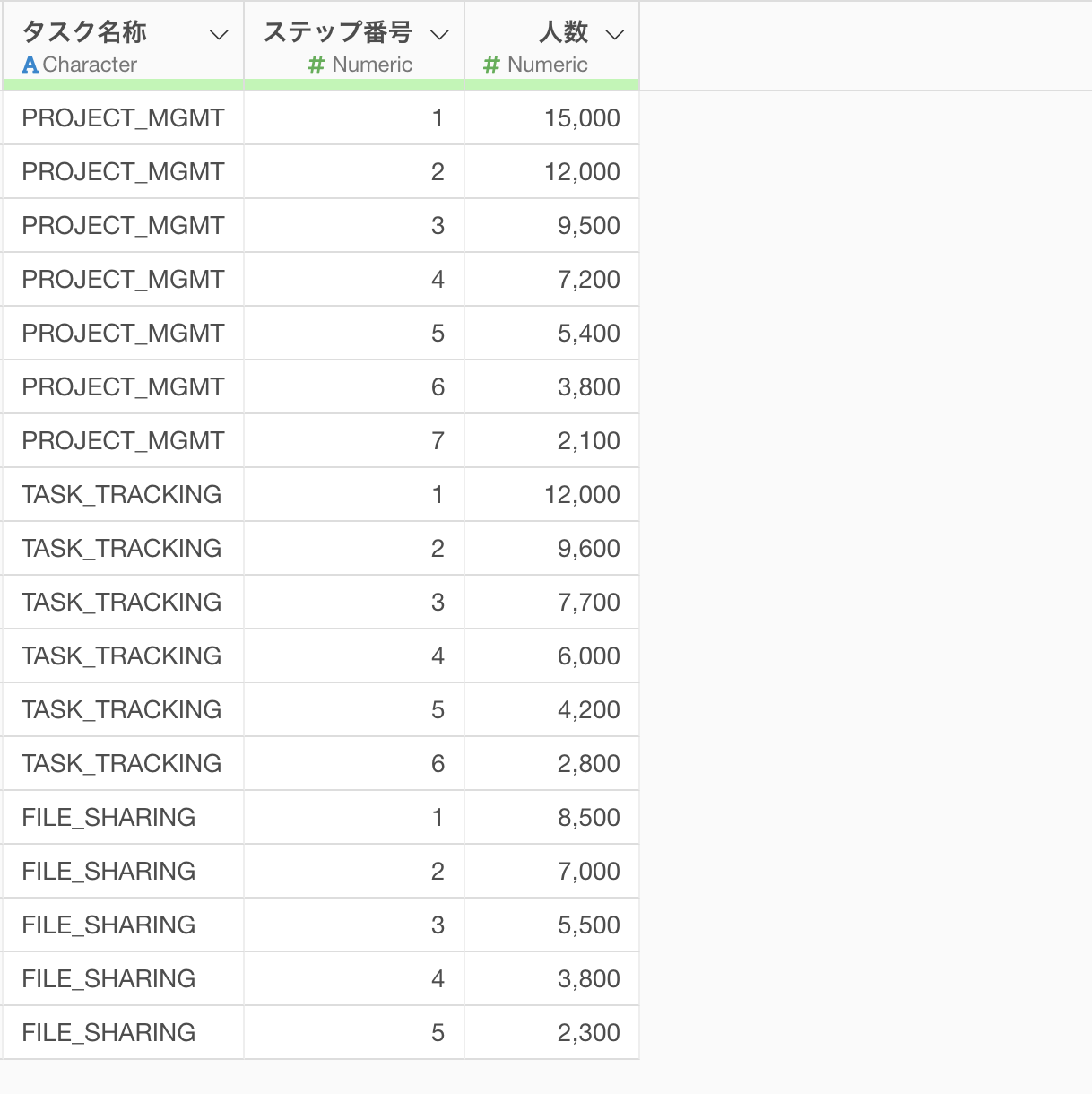This screenshot has width=1092, height=1094.
Task: Open the ステップ番号 column dropdown menu
Action: click(x=439, y=35)
